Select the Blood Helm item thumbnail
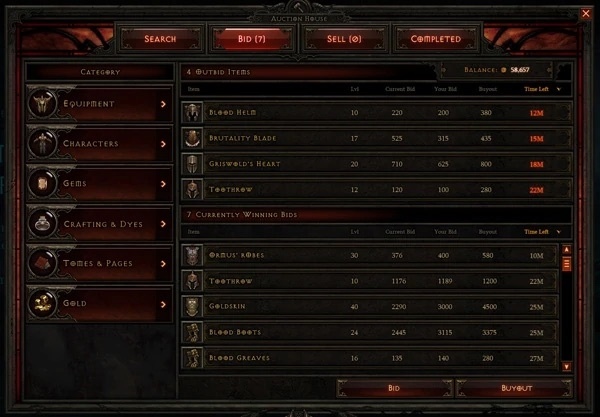 click(192, 112)
